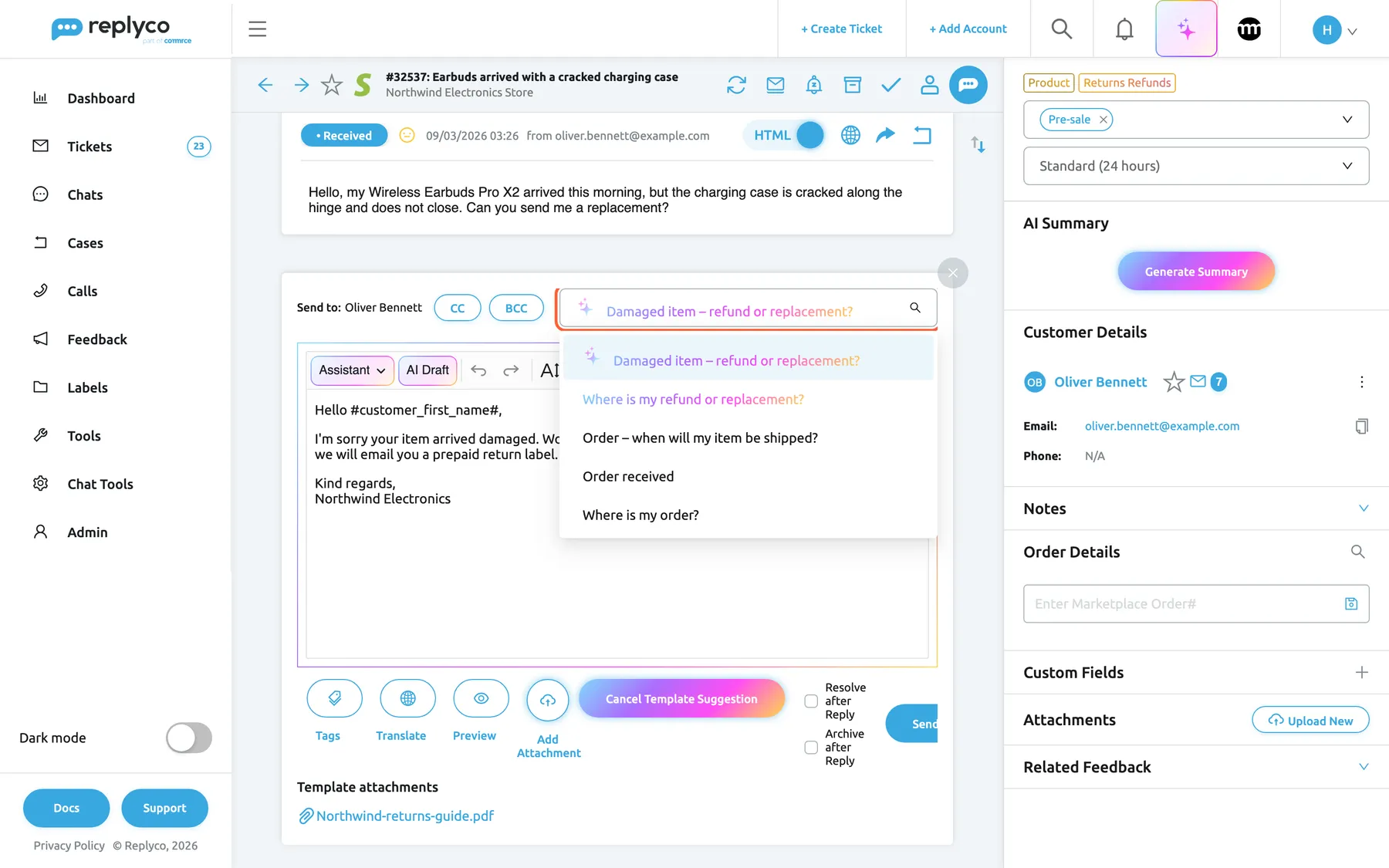Undo the last edit in reply editor
This screenshot has width=1389, height=868.
tap(478, 370)
